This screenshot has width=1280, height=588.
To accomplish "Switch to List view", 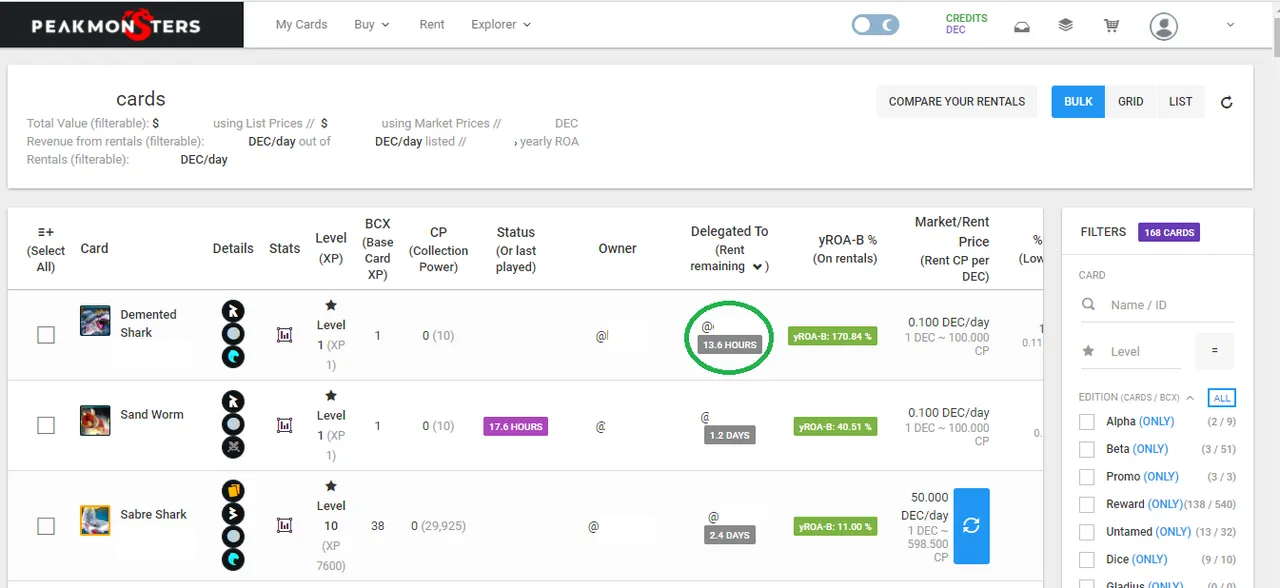I will click(1181, 101).
